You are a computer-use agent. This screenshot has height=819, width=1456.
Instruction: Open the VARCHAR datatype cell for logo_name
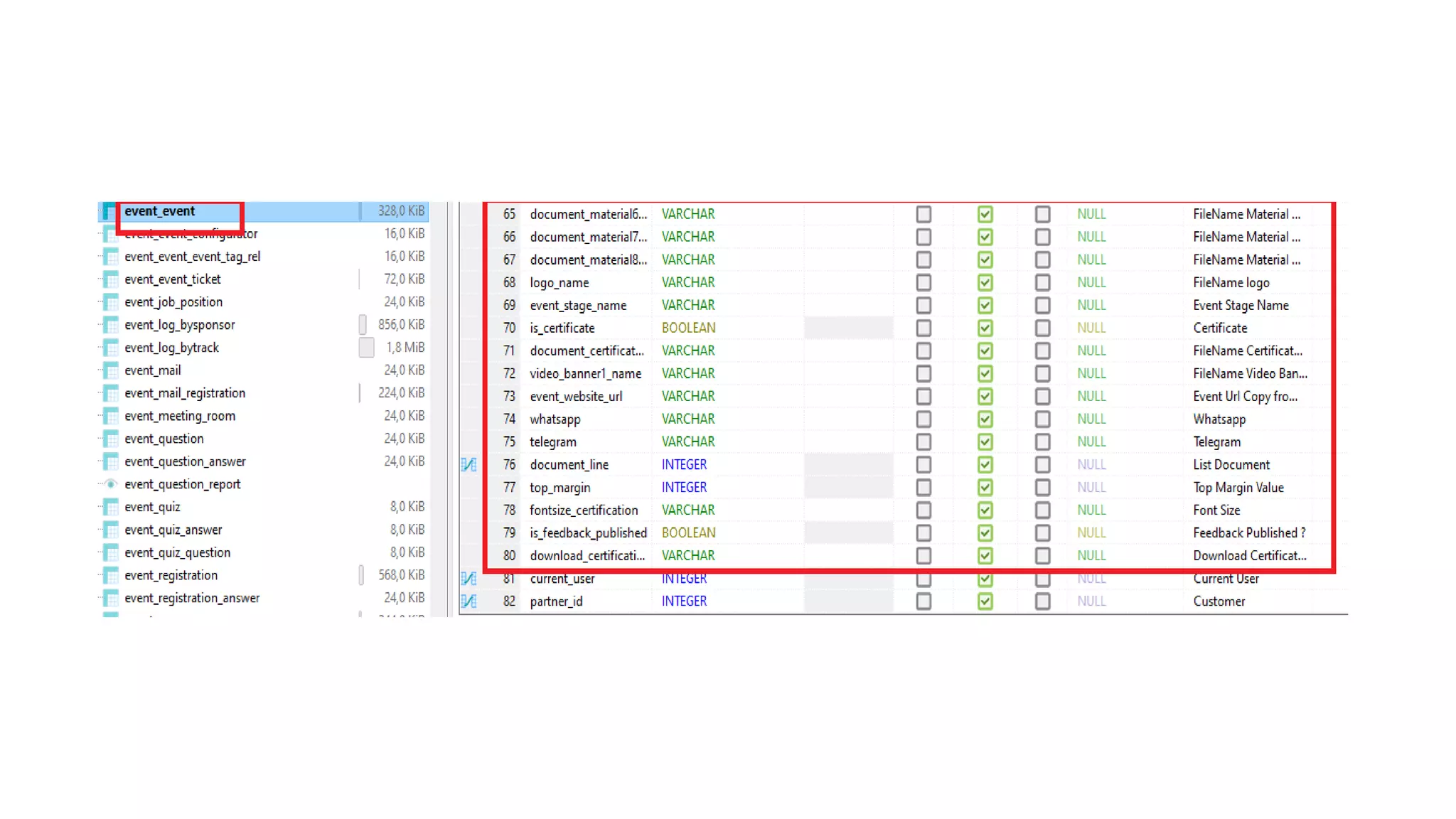687,283
